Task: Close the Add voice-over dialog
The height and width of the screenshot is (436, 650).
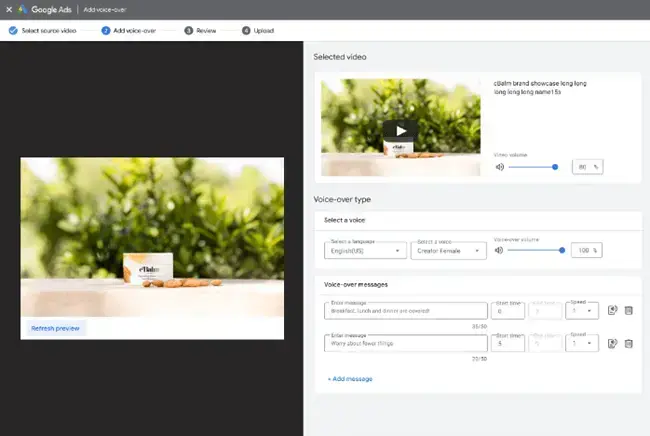Action: pos(8,9)
